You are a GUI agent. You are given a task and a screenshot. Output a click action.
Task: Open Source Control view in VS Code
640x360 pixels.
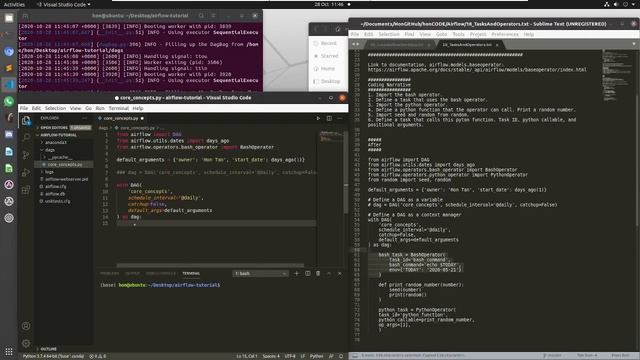26,155
